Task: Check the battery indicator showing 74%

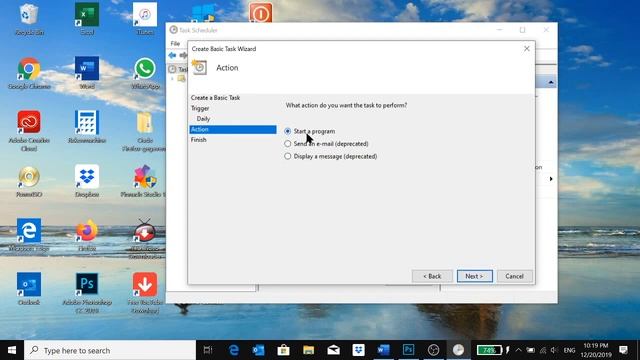Action: (489, 350)
